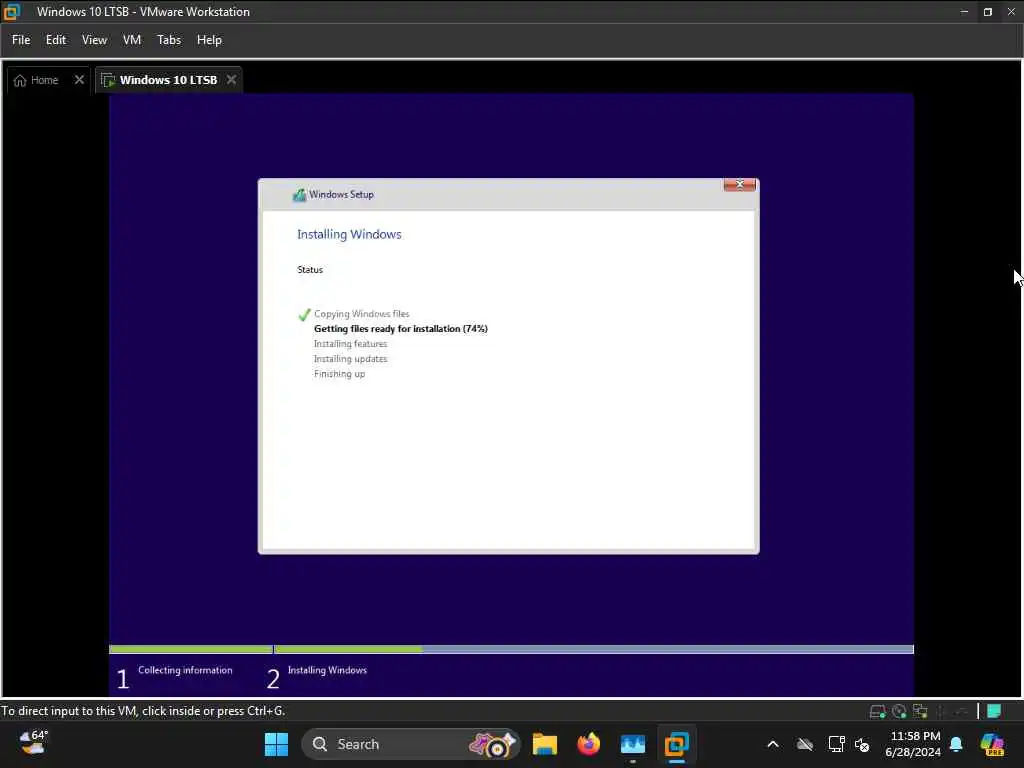This screenshot has width=1024, height=768.
Task: Open the blue monitor app on taskbar
Action: point(633,744)
